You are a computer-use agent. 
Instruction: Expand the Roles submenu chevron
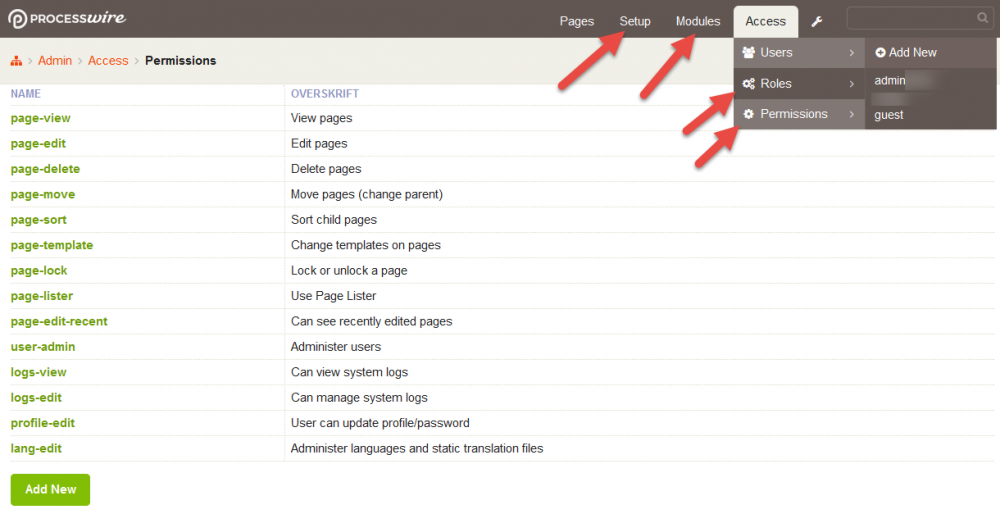[852, 84]
